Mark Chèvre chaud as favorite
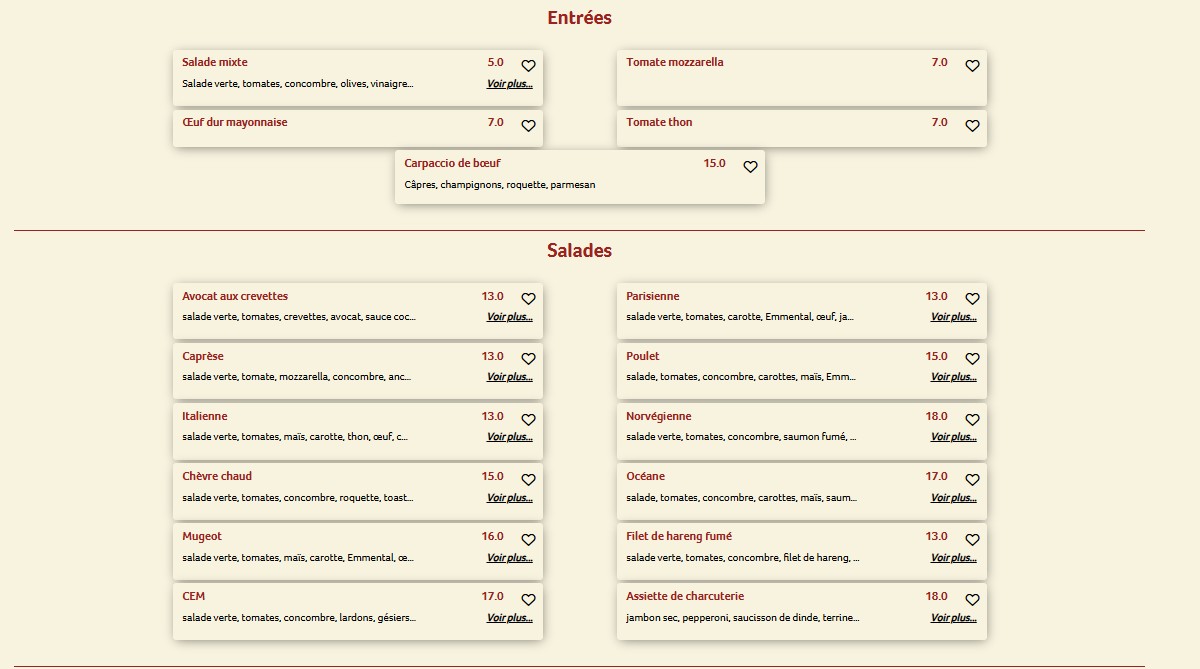1200x669 pixels. (528, 480)
